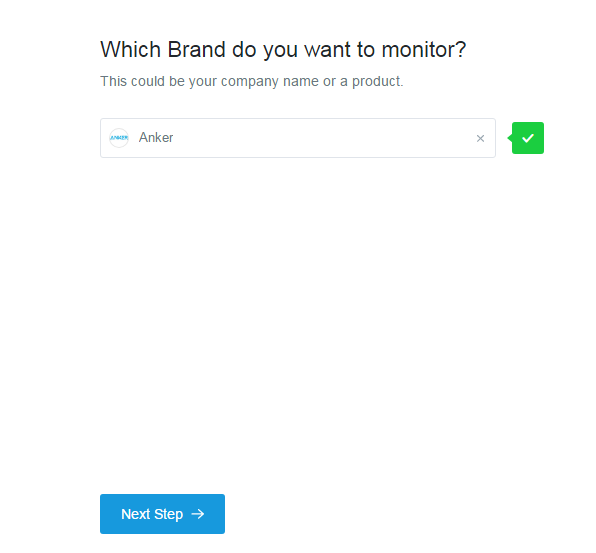Click the small grey X beside Anker
This screenshot has height=553, width=596.
tap(480, 138)
